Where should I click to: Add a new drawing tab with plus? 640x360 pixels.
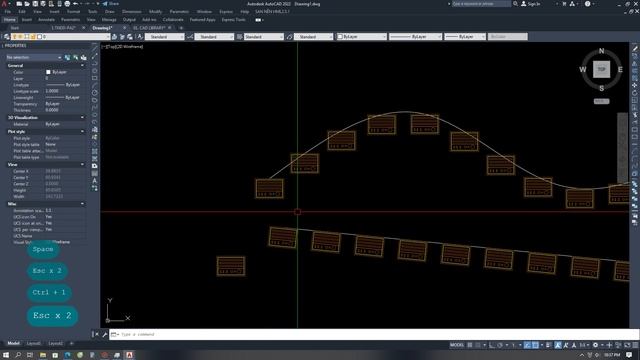(181, 28)
